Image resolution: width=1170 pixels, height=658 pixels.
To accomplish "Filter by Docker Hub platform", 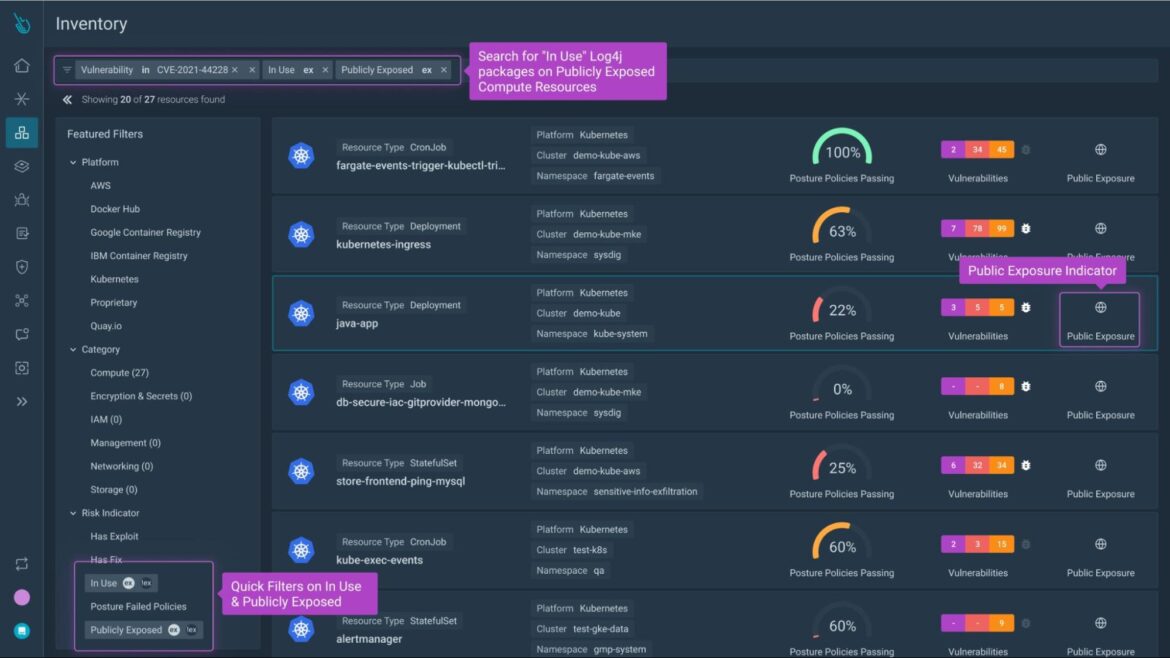I will [115, 209].
